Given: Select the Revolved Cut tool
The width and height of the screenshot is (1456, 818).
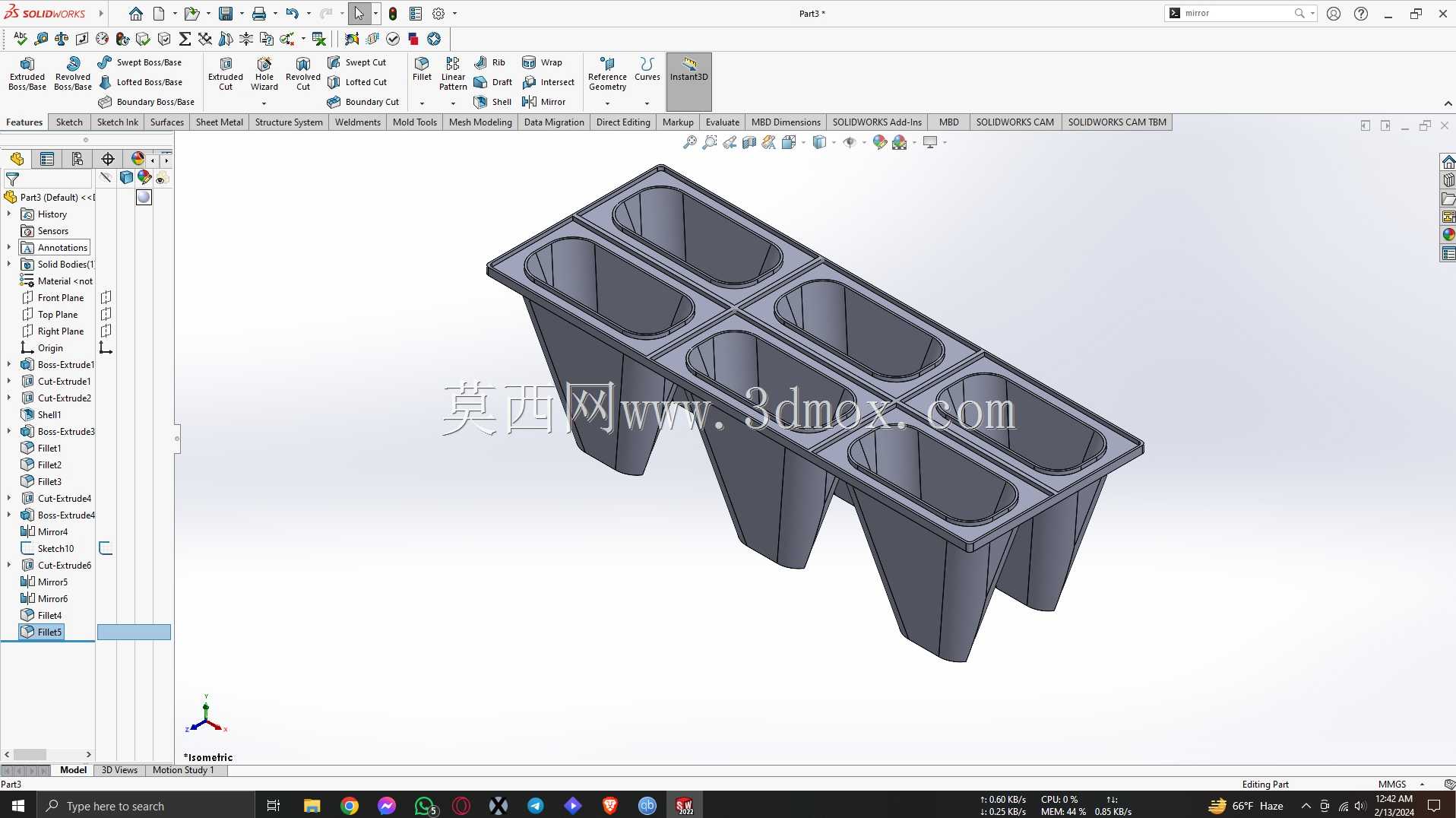Looking at the screenshot, I should pos(303,74).
